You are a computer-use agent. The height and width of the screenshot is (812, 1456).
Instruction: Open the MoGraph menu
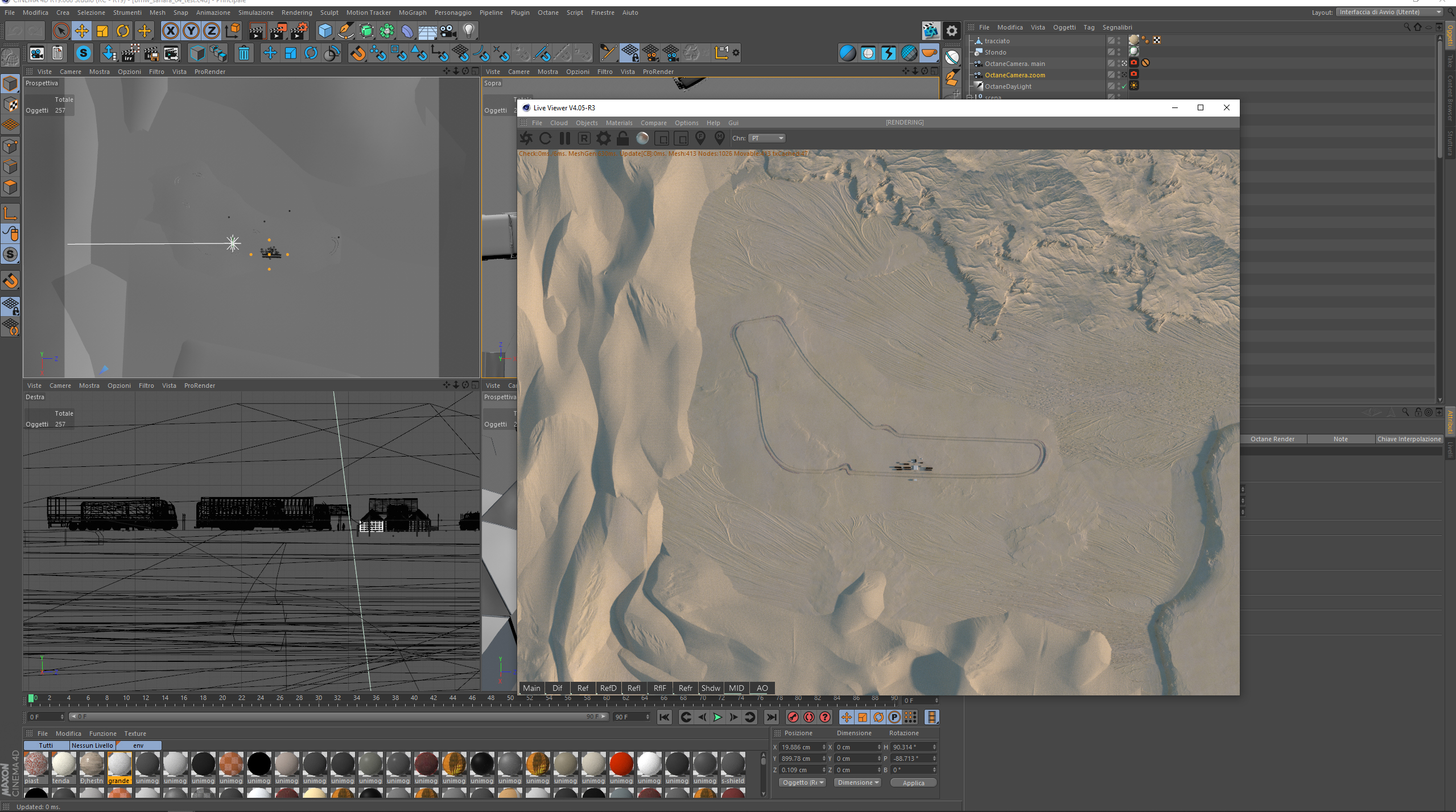click(413, 13)
